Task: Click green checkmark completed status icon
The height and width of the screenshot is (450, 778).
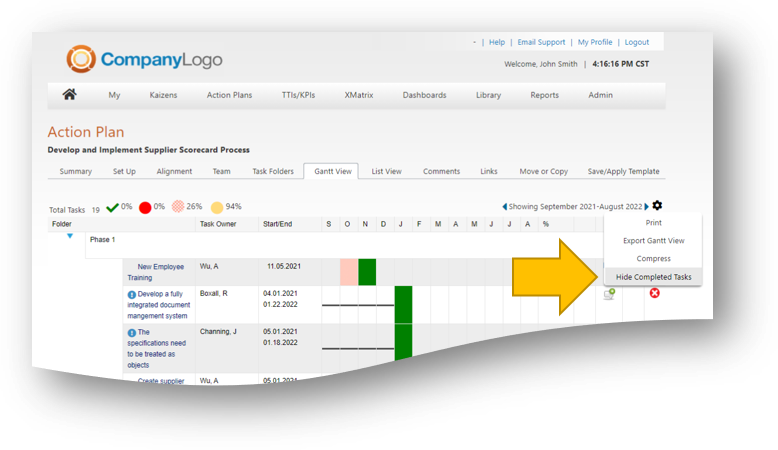Action: 112,207
